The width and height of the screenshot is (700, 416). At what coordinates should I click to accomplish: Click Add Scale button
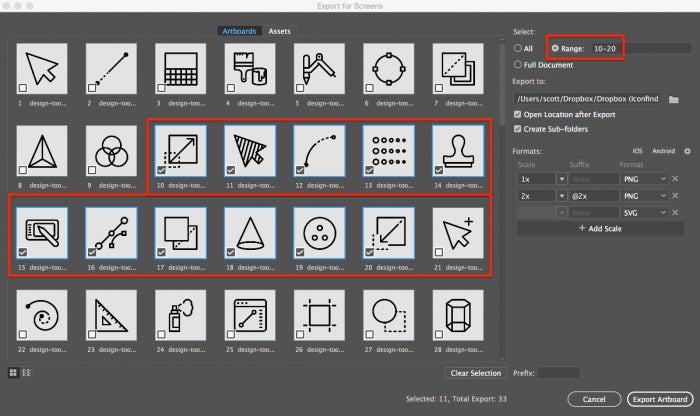600,229
